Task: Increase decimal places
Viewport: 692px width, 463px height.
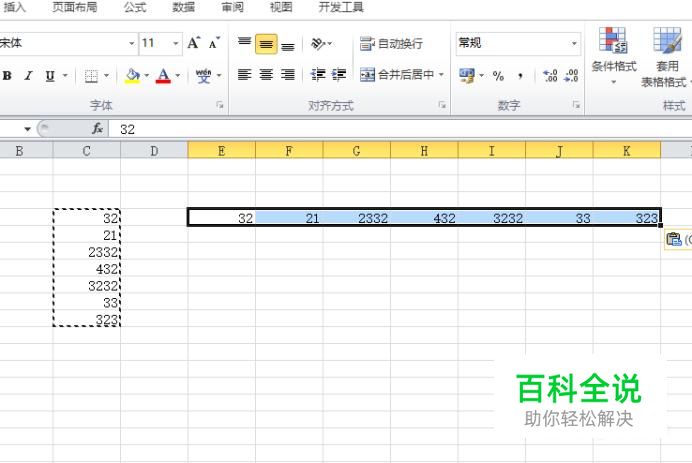Action: (550, 75)
